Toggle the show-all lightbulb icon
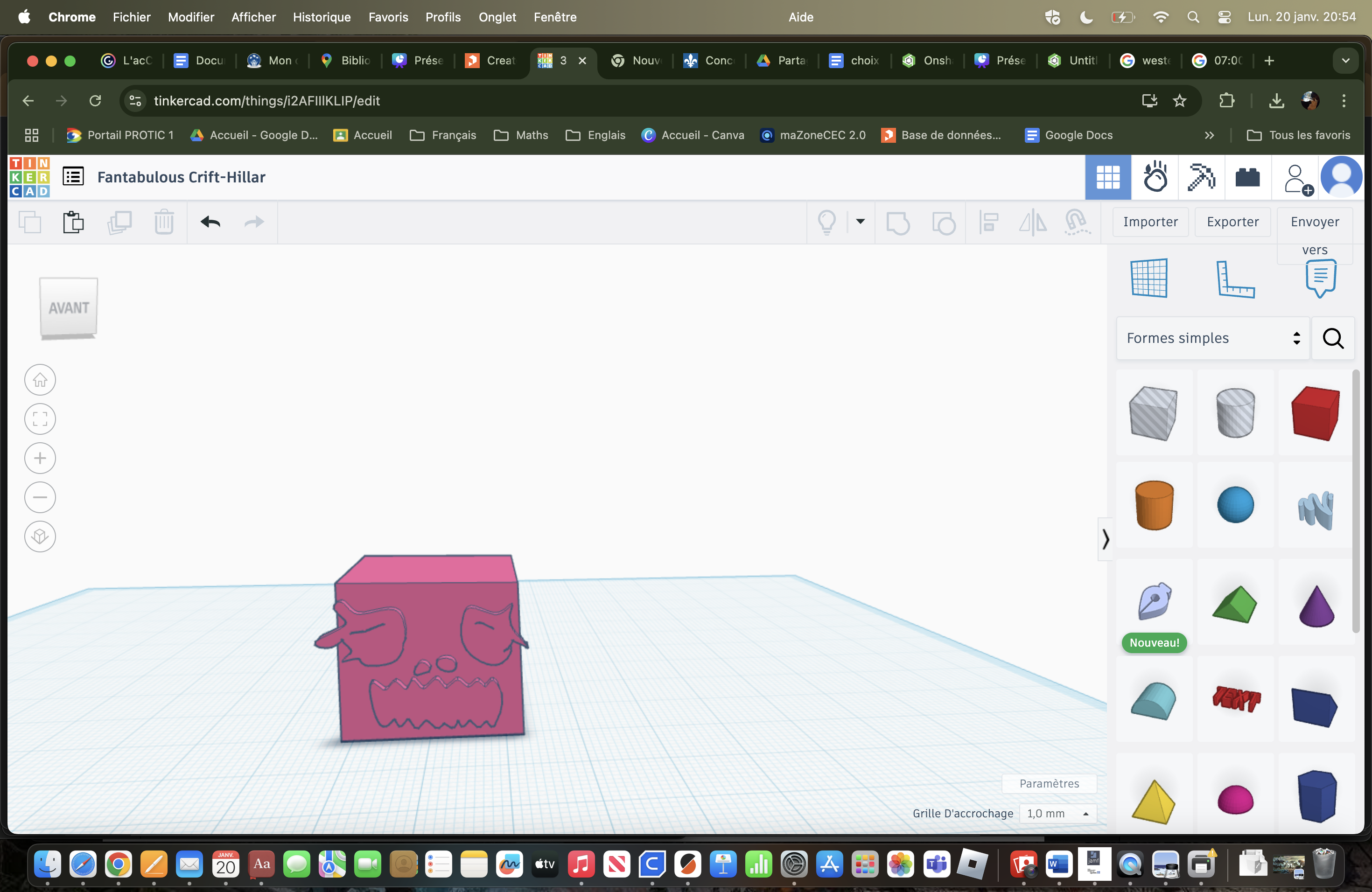The width and height of the screenshot is (1372, 892). click(826, 222)
